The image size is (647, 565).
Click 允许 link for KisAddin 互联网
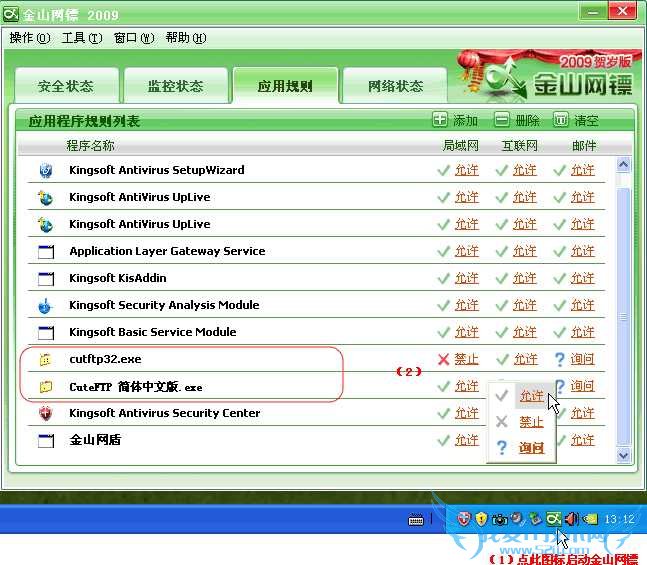tap(525, 278)
